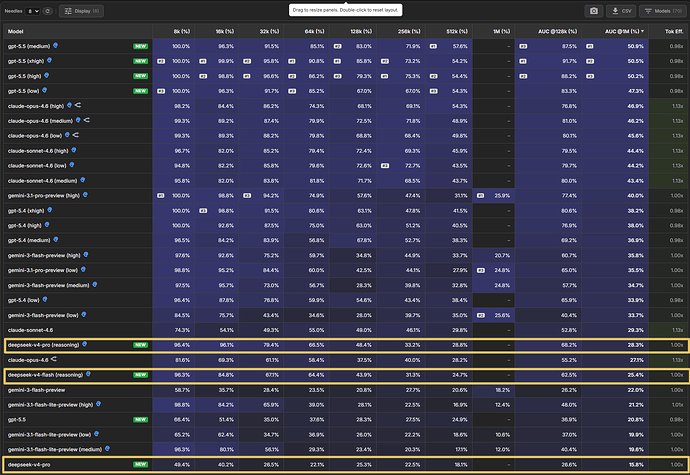Image resolution: width=690 pixels, height=475 pixels.
Task: Click the share icon next to claude-opus-4.6 (medium)
Action: (x=87, y=120)
